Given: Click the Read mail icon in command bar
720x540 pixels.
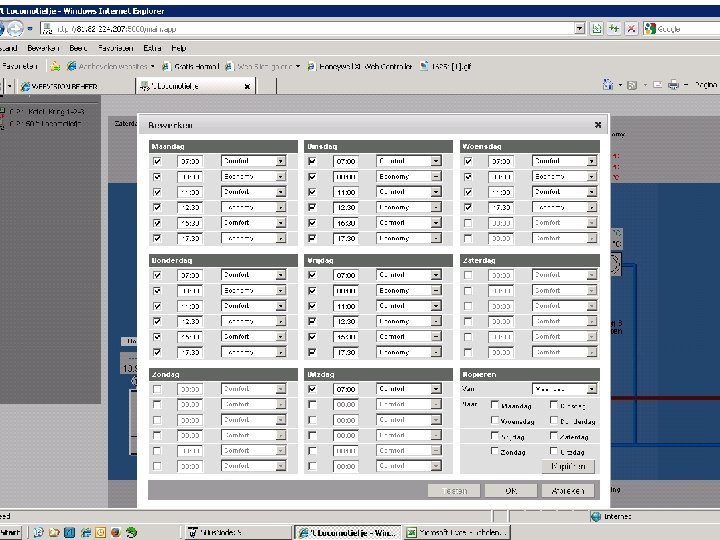Looking at the screenshot, I should click(658, 84).
